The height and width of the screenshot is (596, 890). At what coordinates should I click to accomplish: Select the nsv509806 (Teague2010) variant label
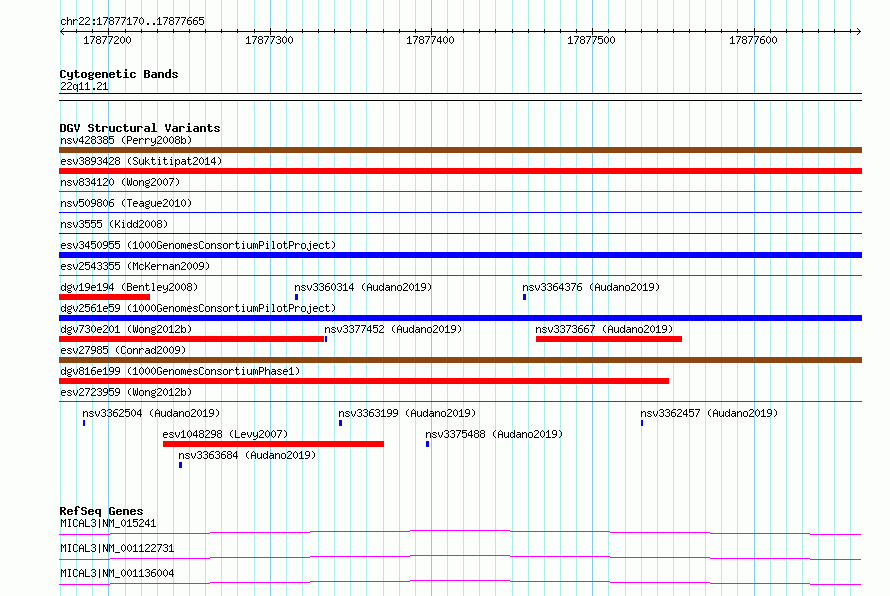(126, 203)
